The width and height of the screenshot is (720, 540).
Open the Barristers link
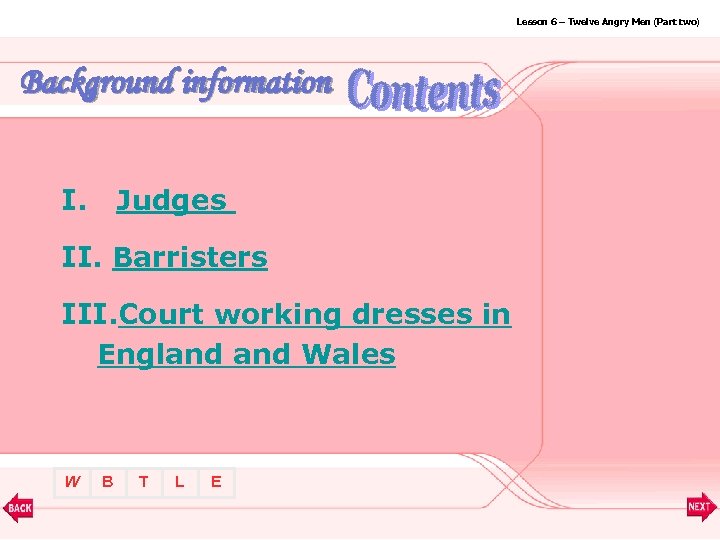(x=190, y=257)
